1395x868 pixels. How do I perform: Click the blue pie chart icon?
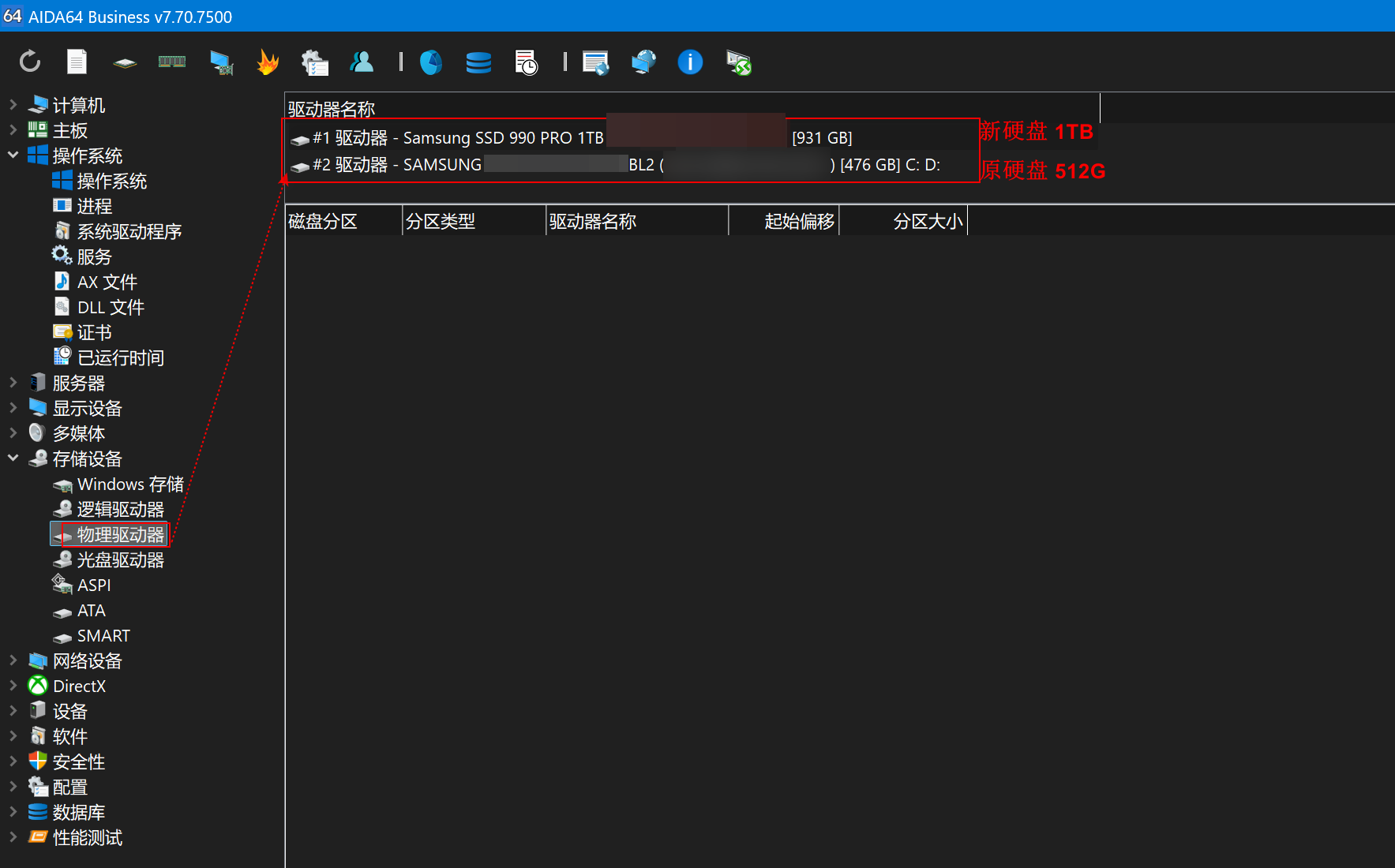[430, 62]
